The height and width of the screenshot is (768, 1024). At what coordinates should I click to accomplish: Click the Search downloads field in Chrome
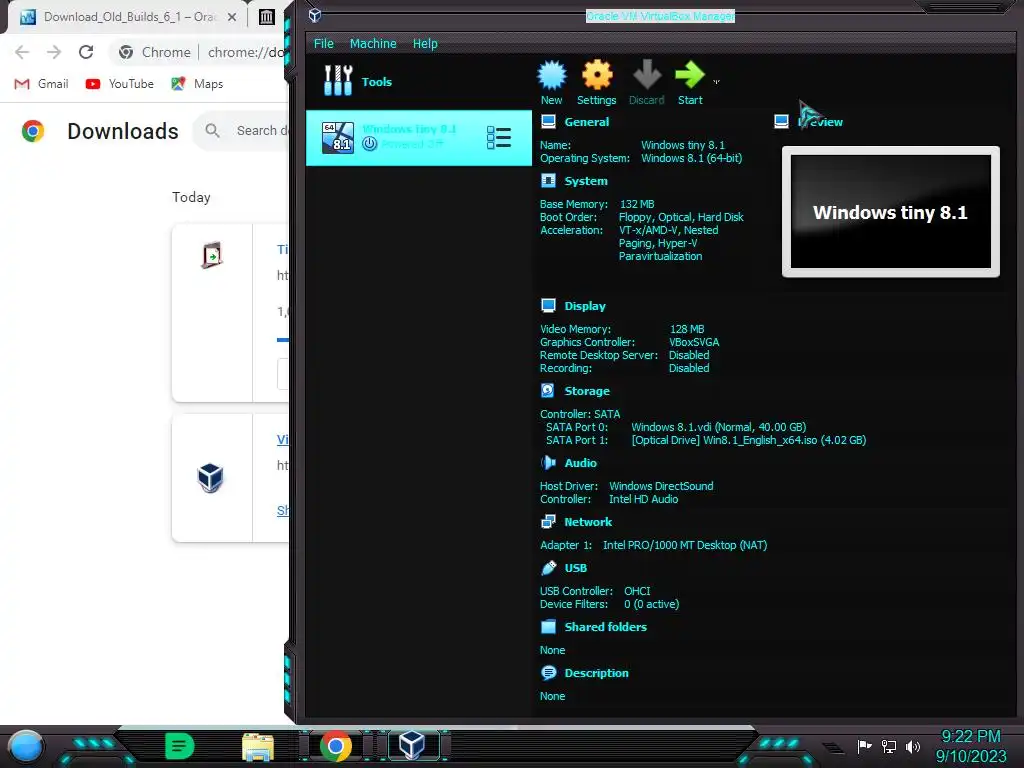(242, 131)
